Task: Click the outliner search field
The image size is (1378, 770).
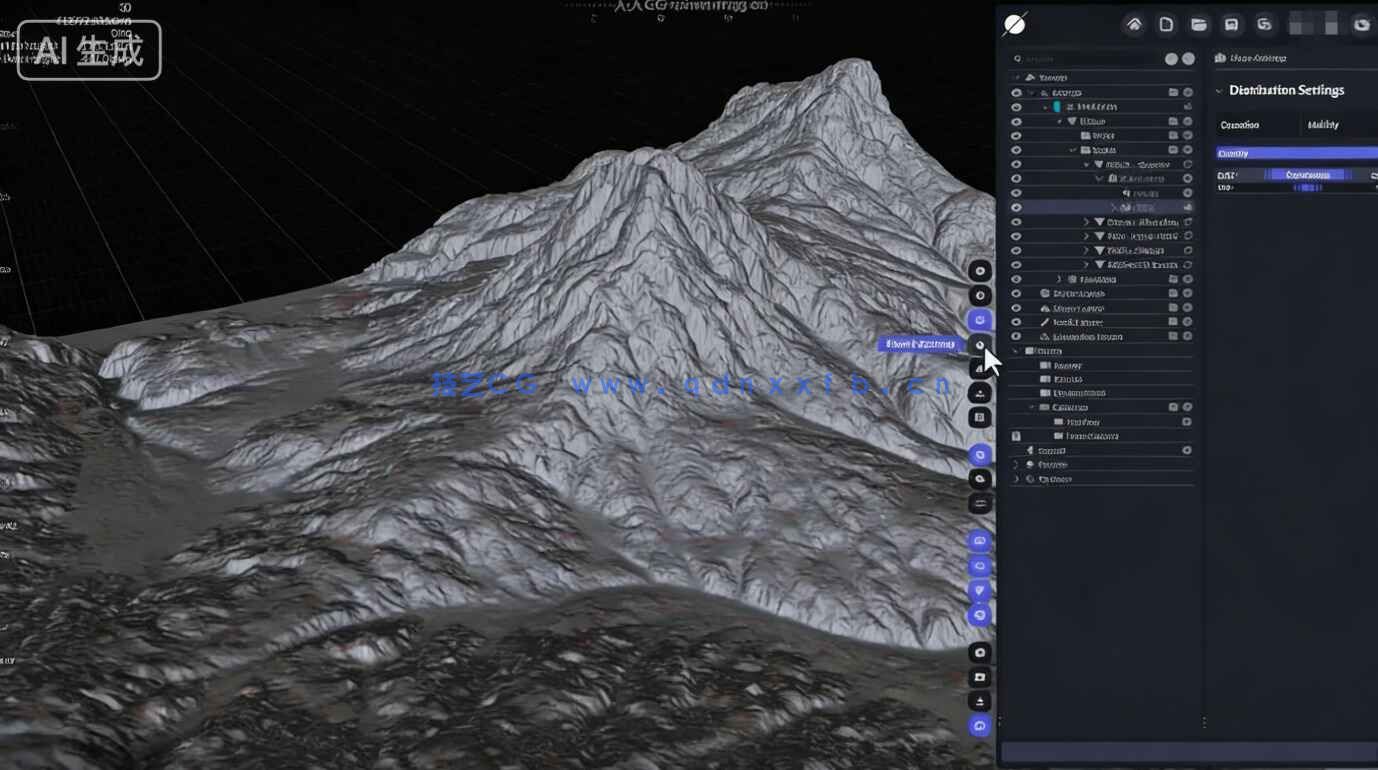Action: pyautogui.click(x=1085, y=59)
